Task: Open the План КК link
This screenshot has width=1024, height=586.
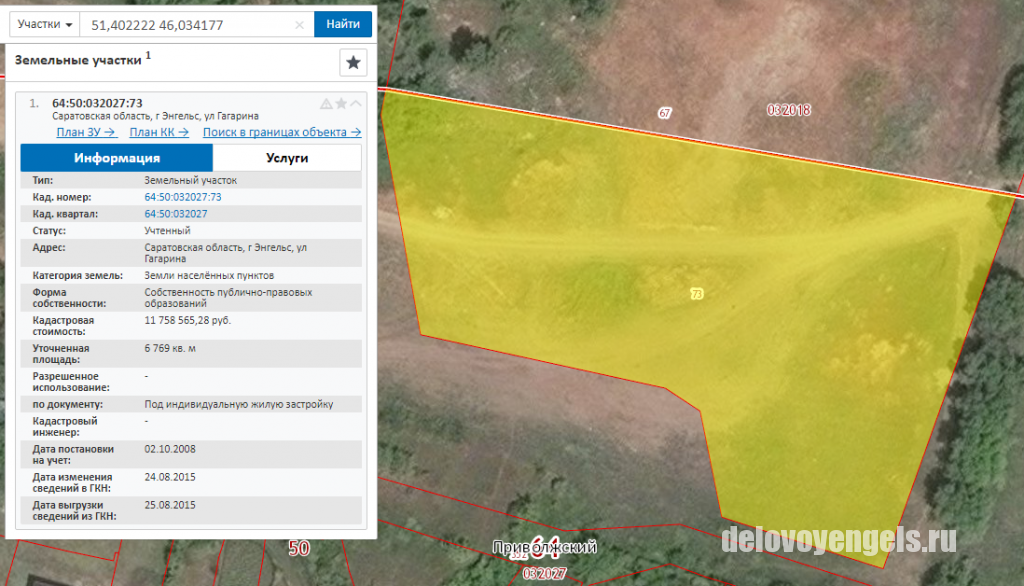Action: pos(159,132)
